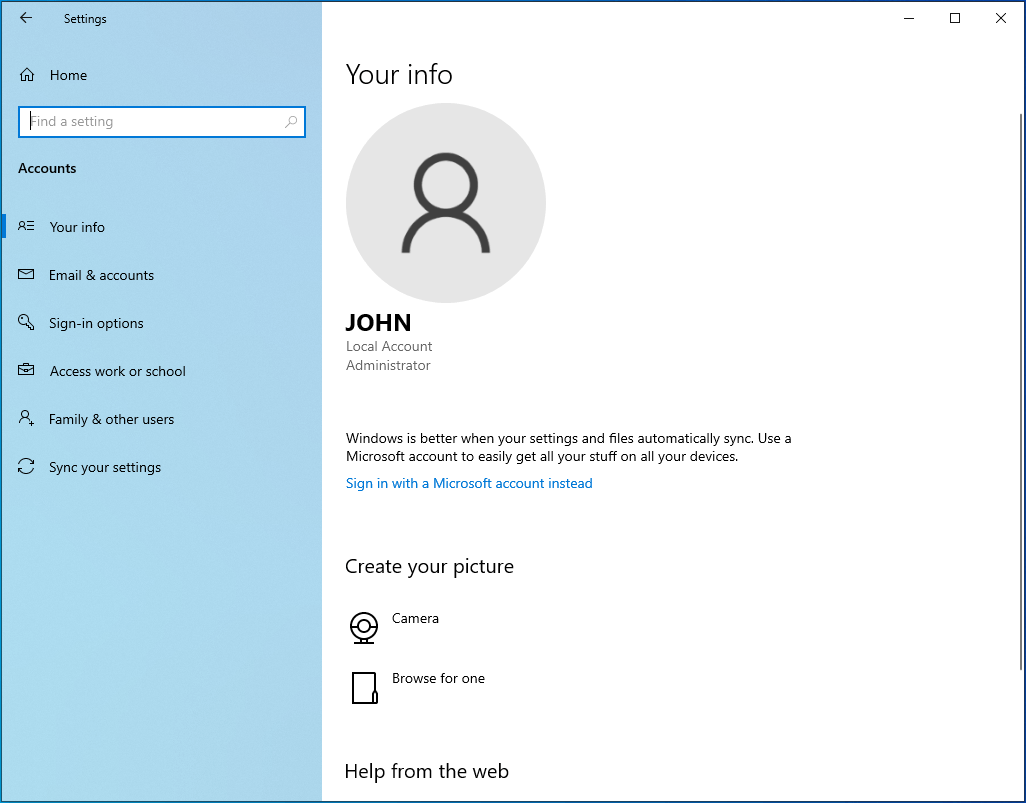Select Browse for one picture option
The height and width of the screenshot is (803, 1026).
point(438,679)
